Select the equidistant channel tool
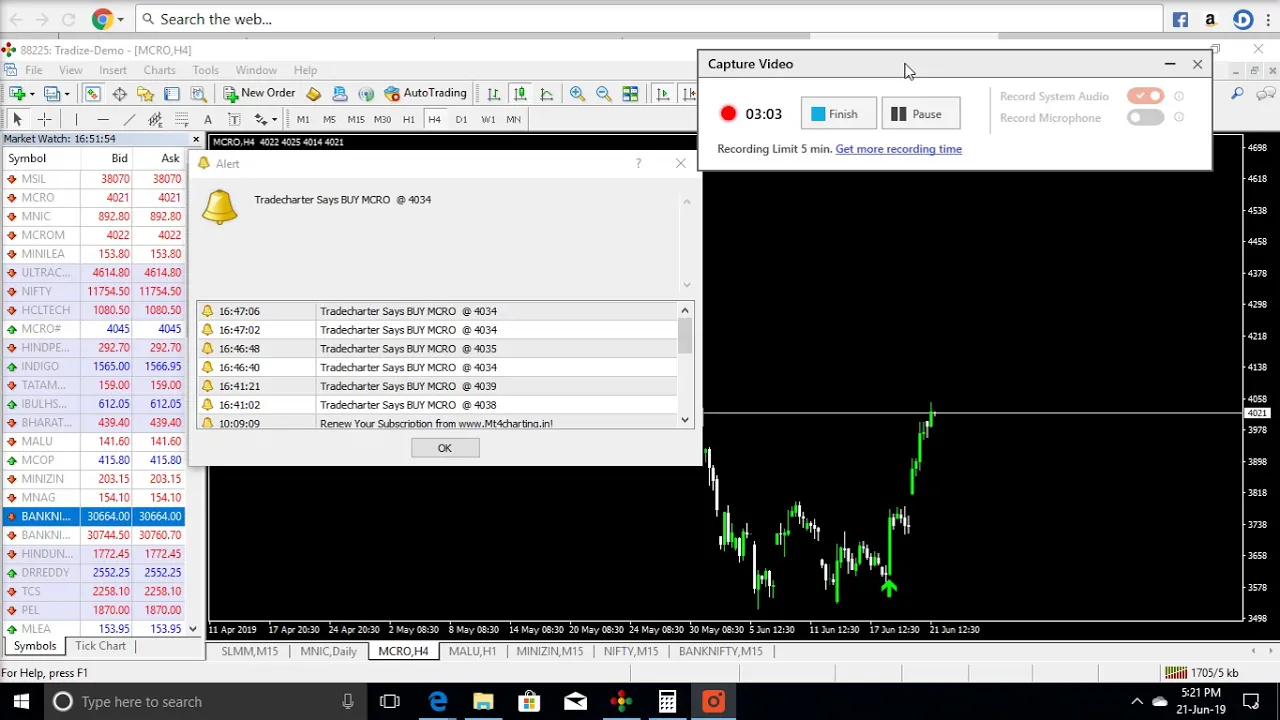 (x=155, y=119)
